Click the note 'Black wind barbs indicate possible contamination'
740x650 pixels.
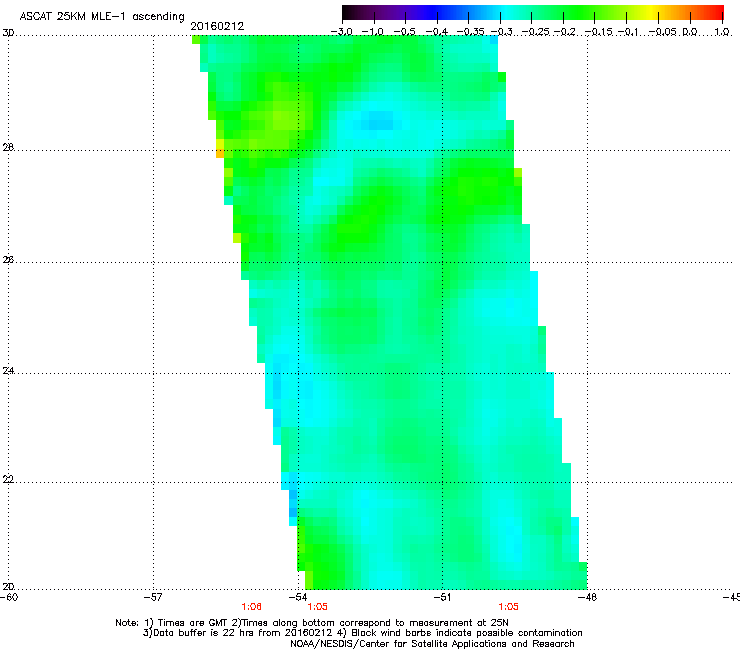click(x=467, y=633)
